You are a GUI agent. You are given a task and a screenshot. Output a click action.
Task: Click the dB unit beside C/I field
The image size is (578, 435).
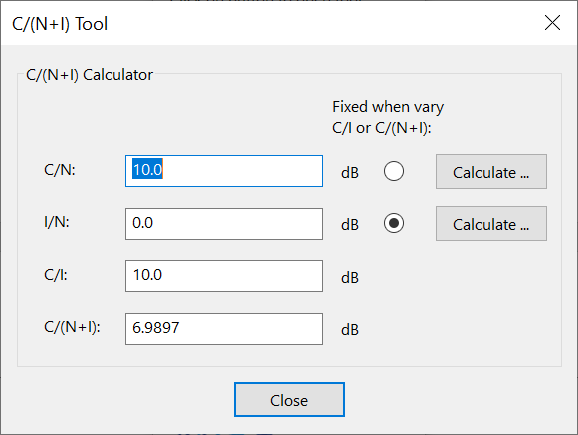[x=350, y=278]
